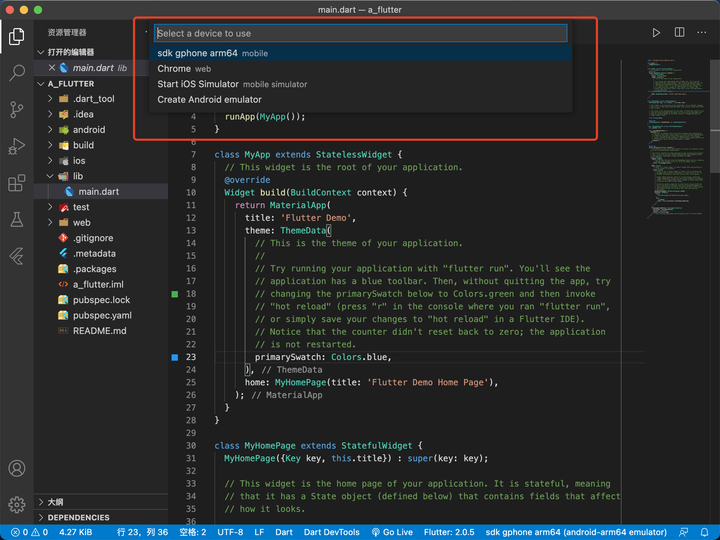The width and height of the screenshot is (720, 540).
Task: Click the editor vertical scrollbar
Action: coord(715,116)
